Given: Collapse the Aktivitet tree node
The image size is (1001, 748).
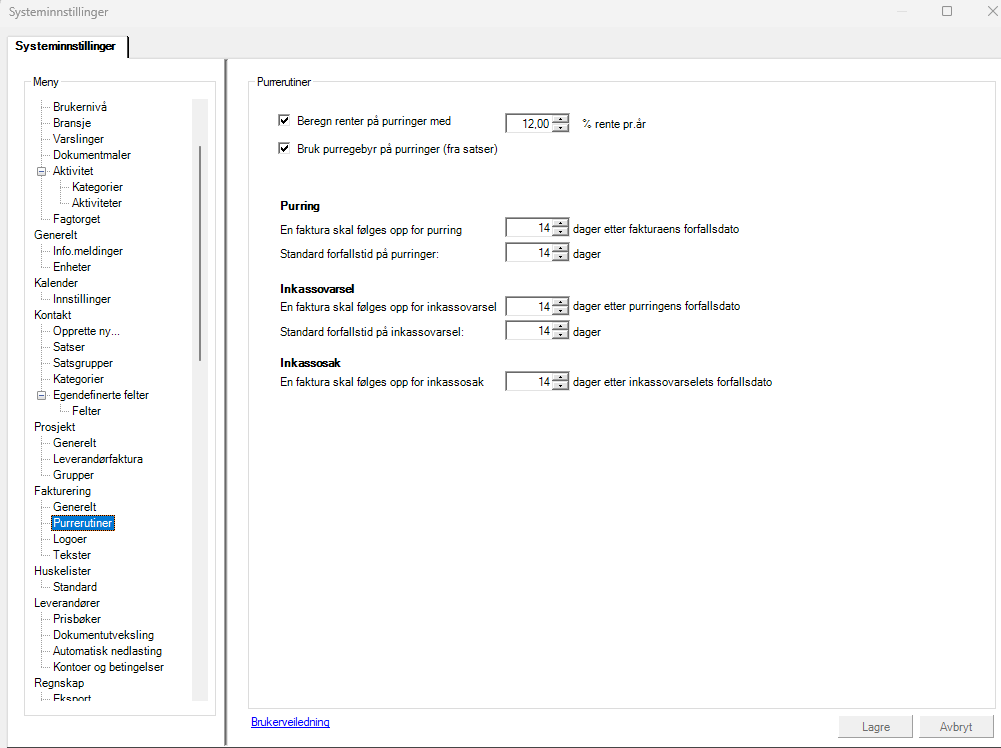Looking at the screenshot, I should point(41,171).
